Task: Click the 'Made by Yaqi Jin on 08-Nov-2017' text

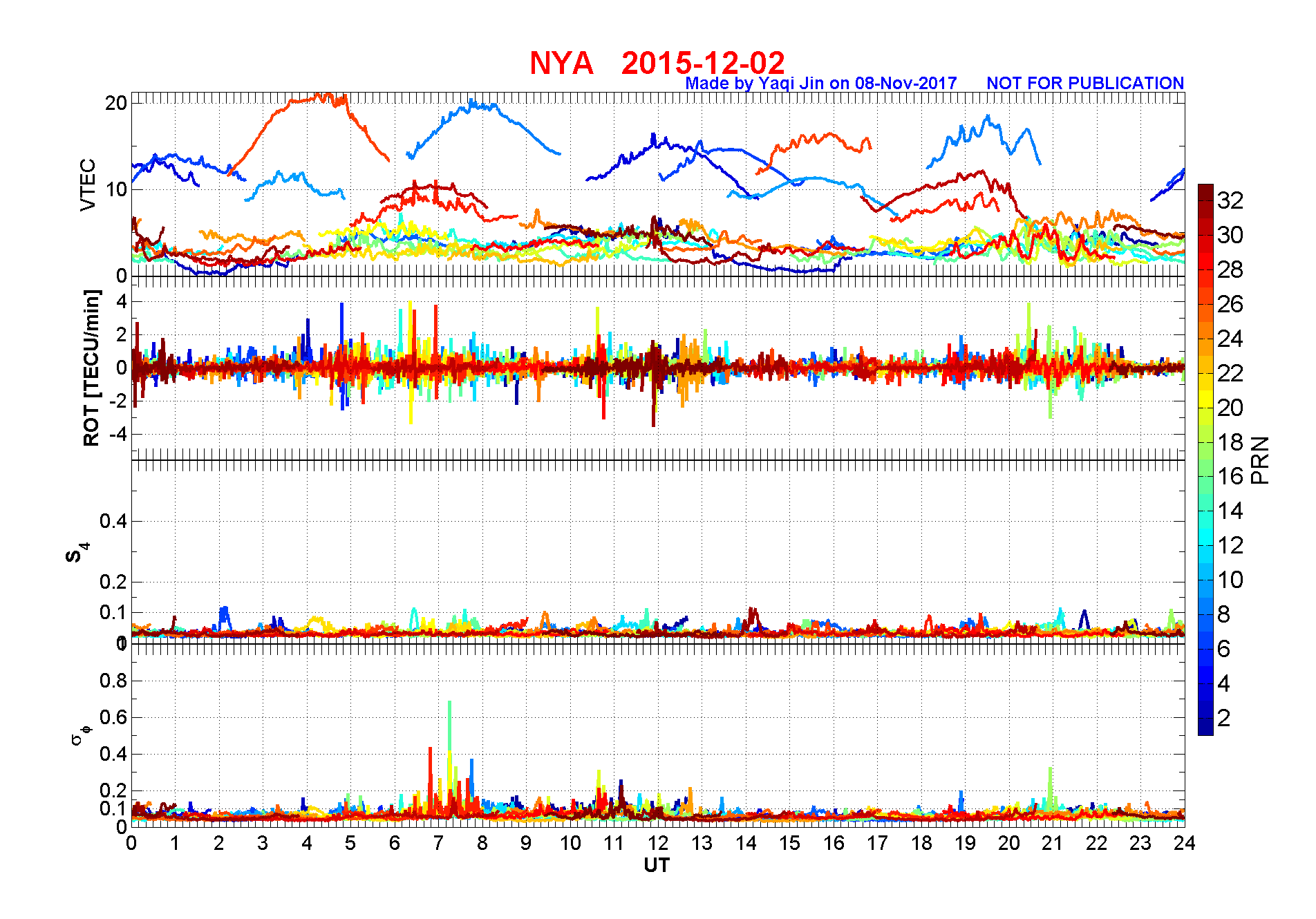Action: click(x=820, y=84)
